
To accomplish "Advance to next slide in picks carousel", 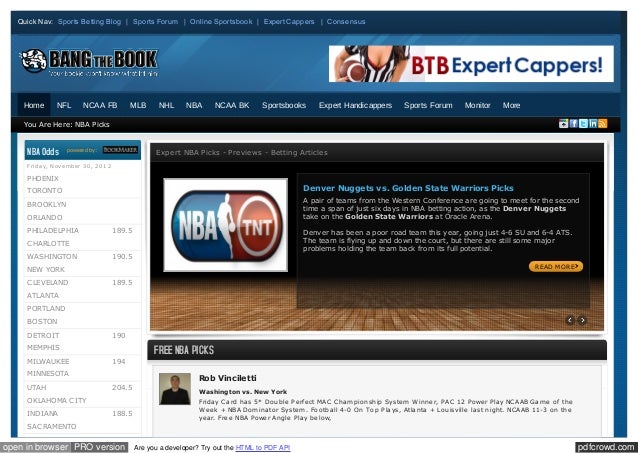I will [x=582, y=320].
